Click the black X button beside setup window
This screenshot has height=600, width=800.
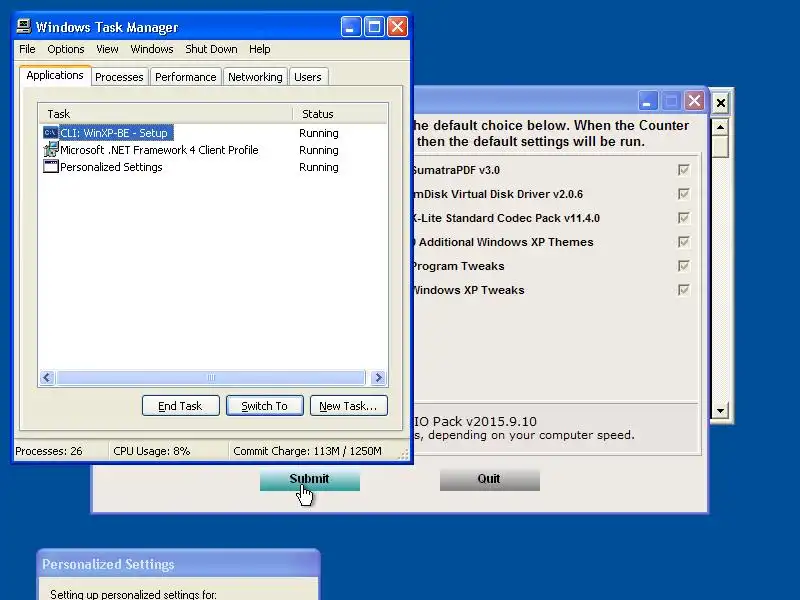click(x=721, y=104)
